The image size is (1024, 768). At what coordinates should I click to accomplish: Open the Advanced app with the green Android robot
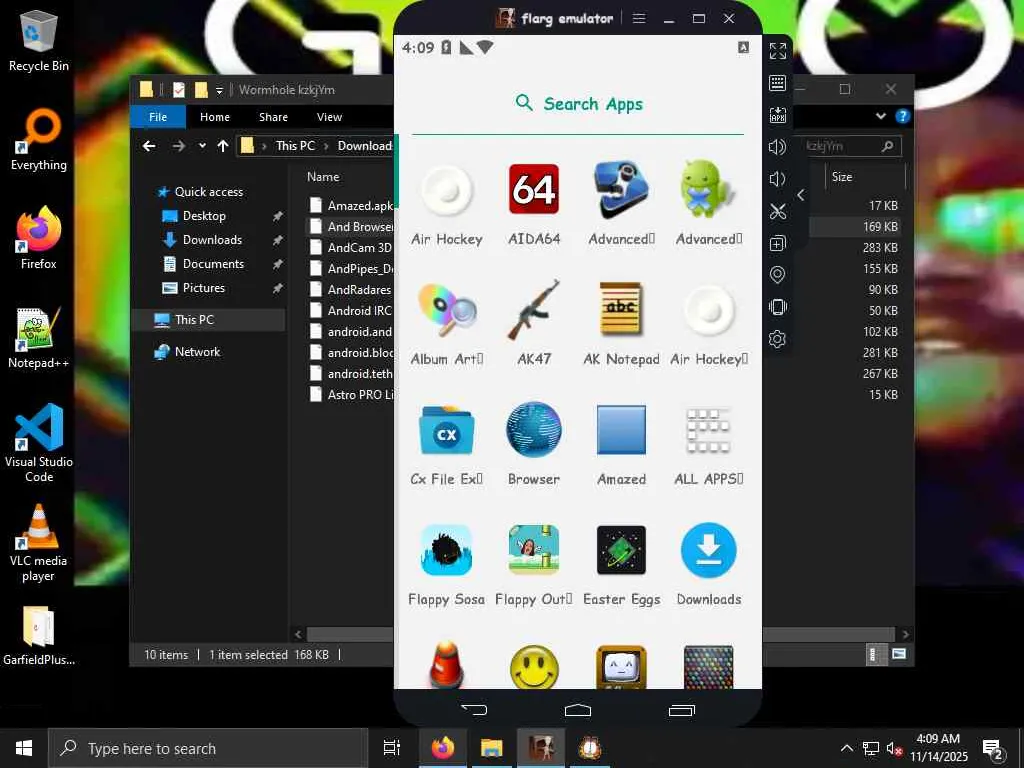(709, 190)
